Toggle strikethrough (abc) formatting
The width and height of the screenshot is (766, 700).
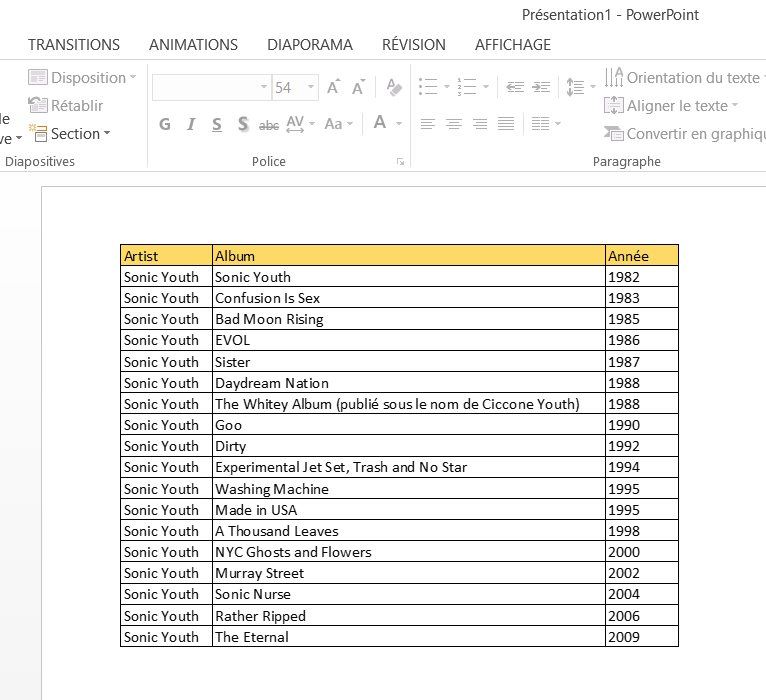[x=269, y=125]
